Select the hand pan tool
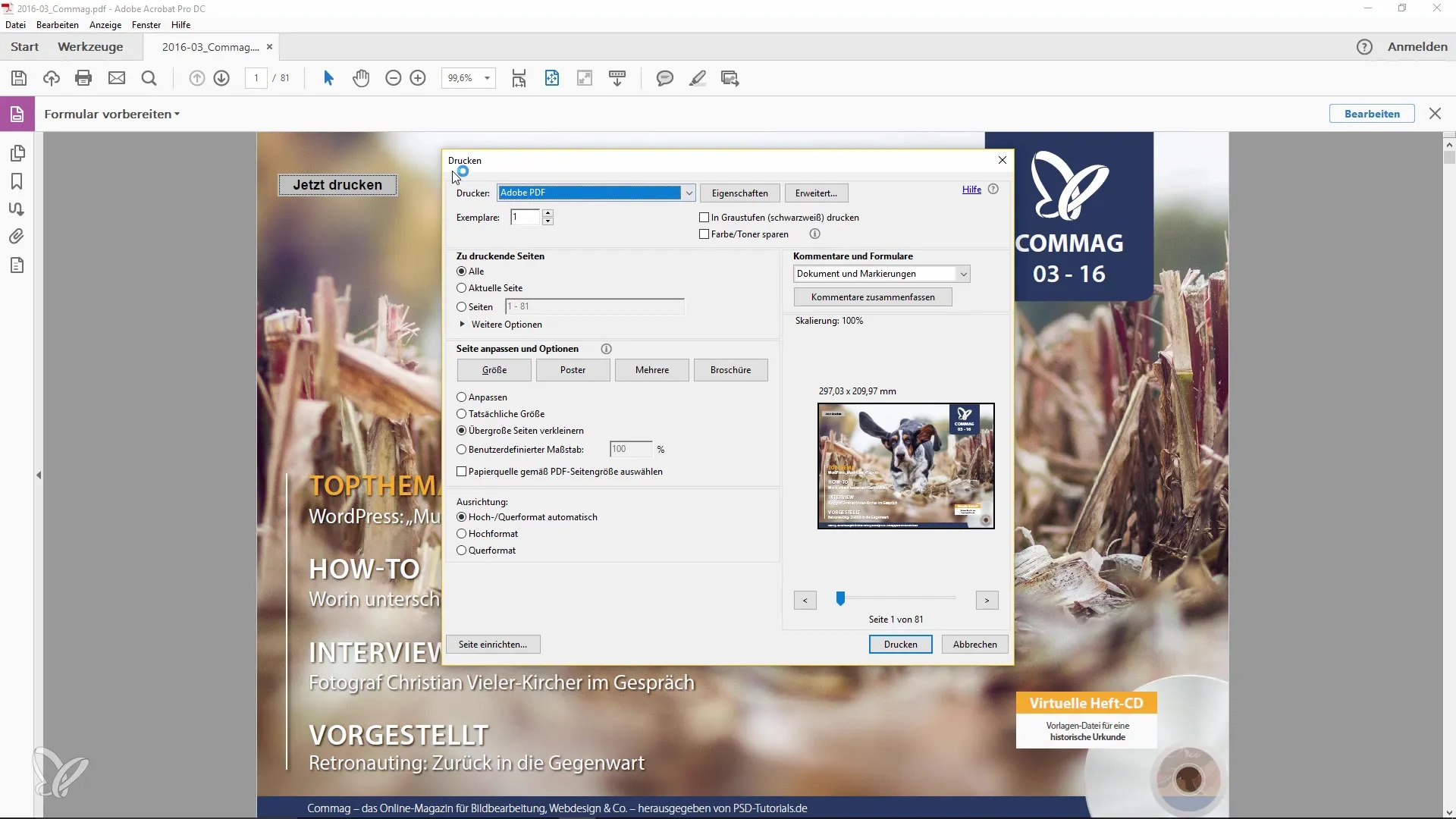1456x819 pixels. (361, 78)
